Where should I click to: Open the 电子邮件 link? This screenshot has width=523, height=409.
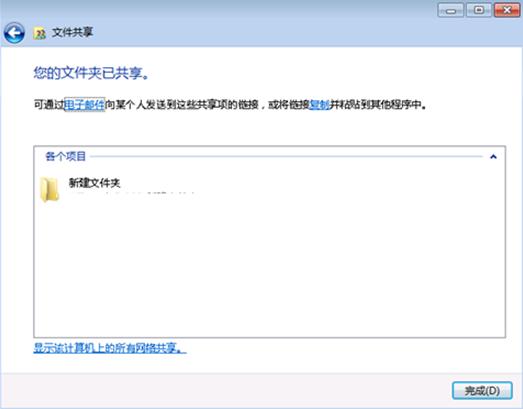click(x=85, y=105)
